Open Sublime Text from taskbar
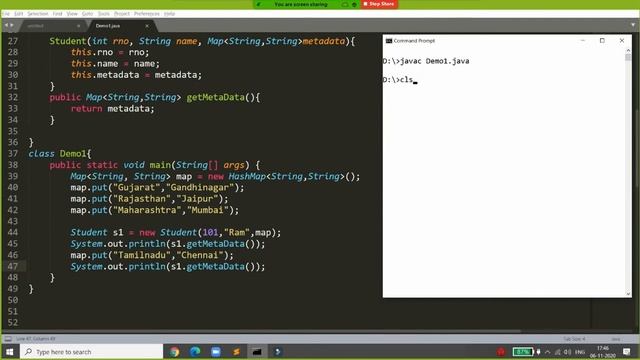The height and width of the screenshot is (360, 640). (x=236, y=351)
